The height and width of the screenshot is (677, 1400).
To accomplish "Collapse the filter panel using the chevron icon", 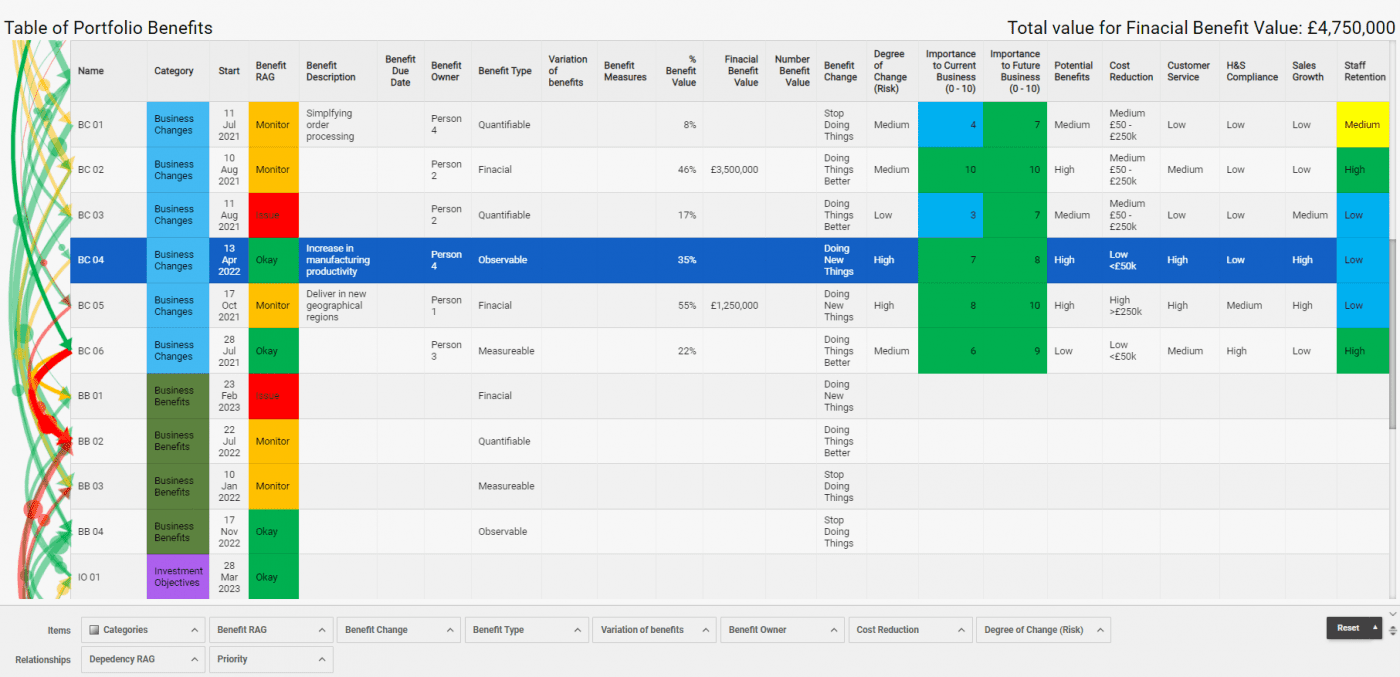I will [x=1392, y=614].
